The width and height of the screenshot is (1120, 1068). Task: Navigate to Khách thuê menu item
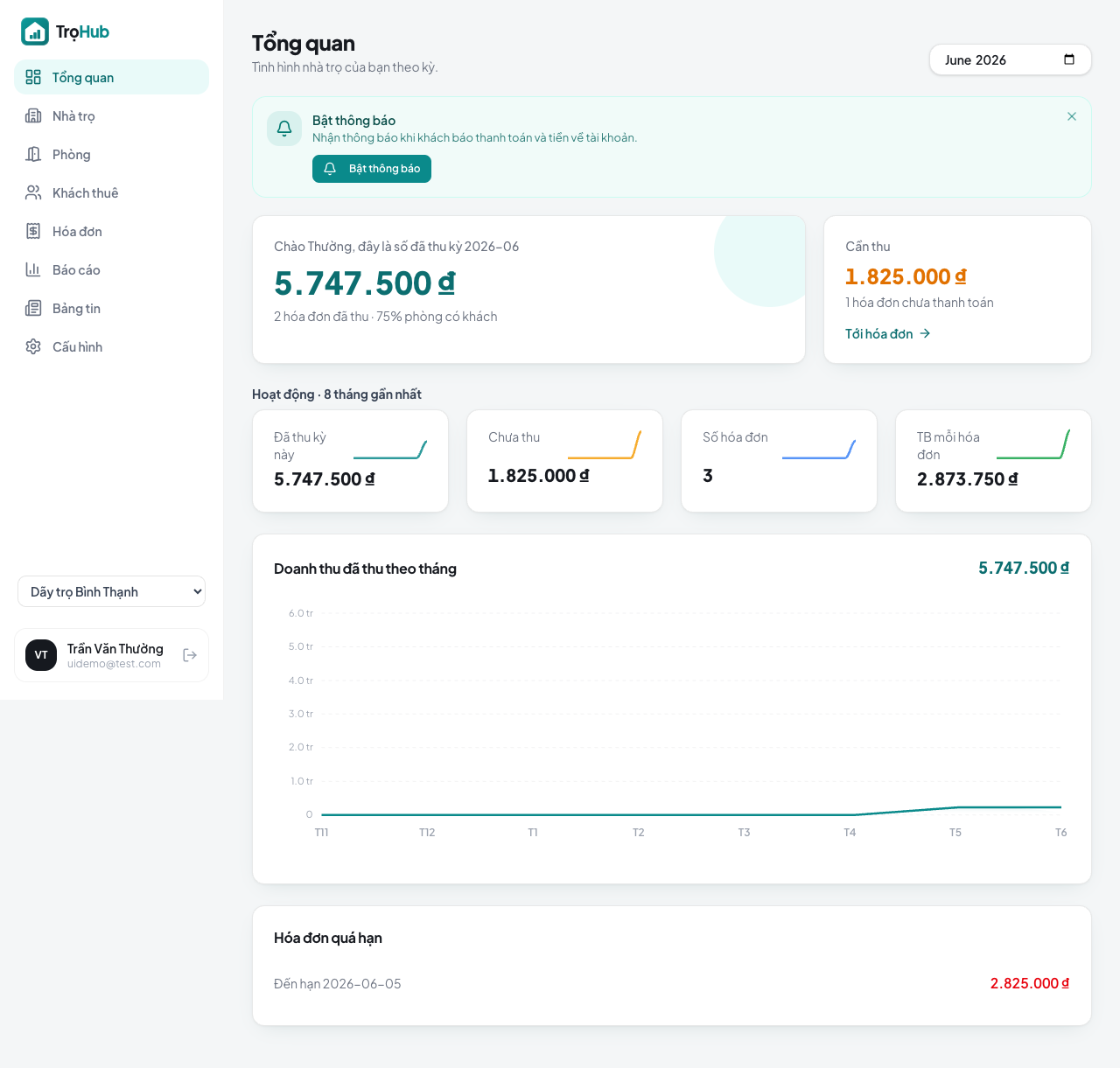(x=112, y=192)
